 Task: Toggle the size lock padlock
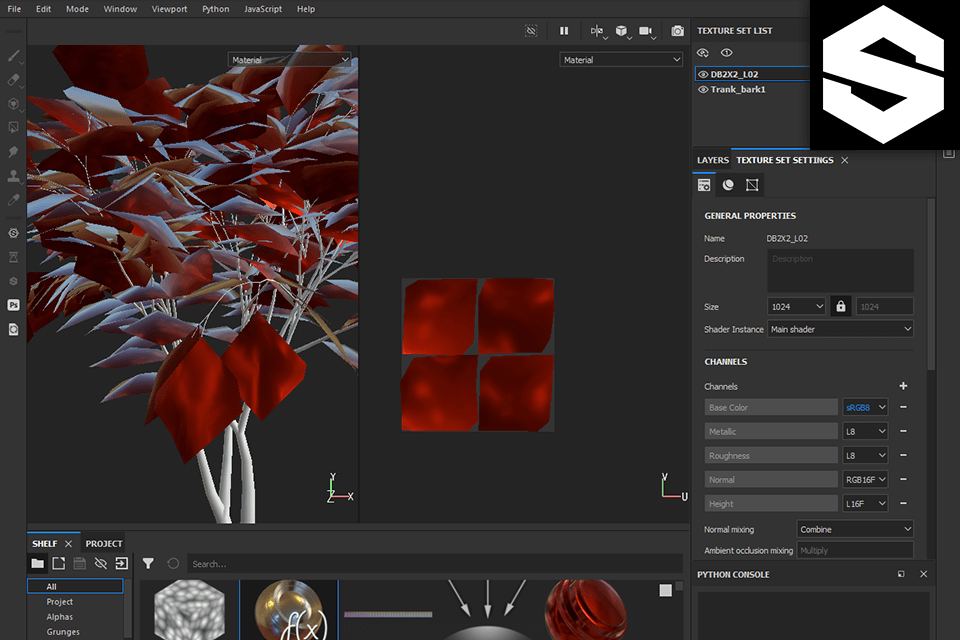(841, 306)
